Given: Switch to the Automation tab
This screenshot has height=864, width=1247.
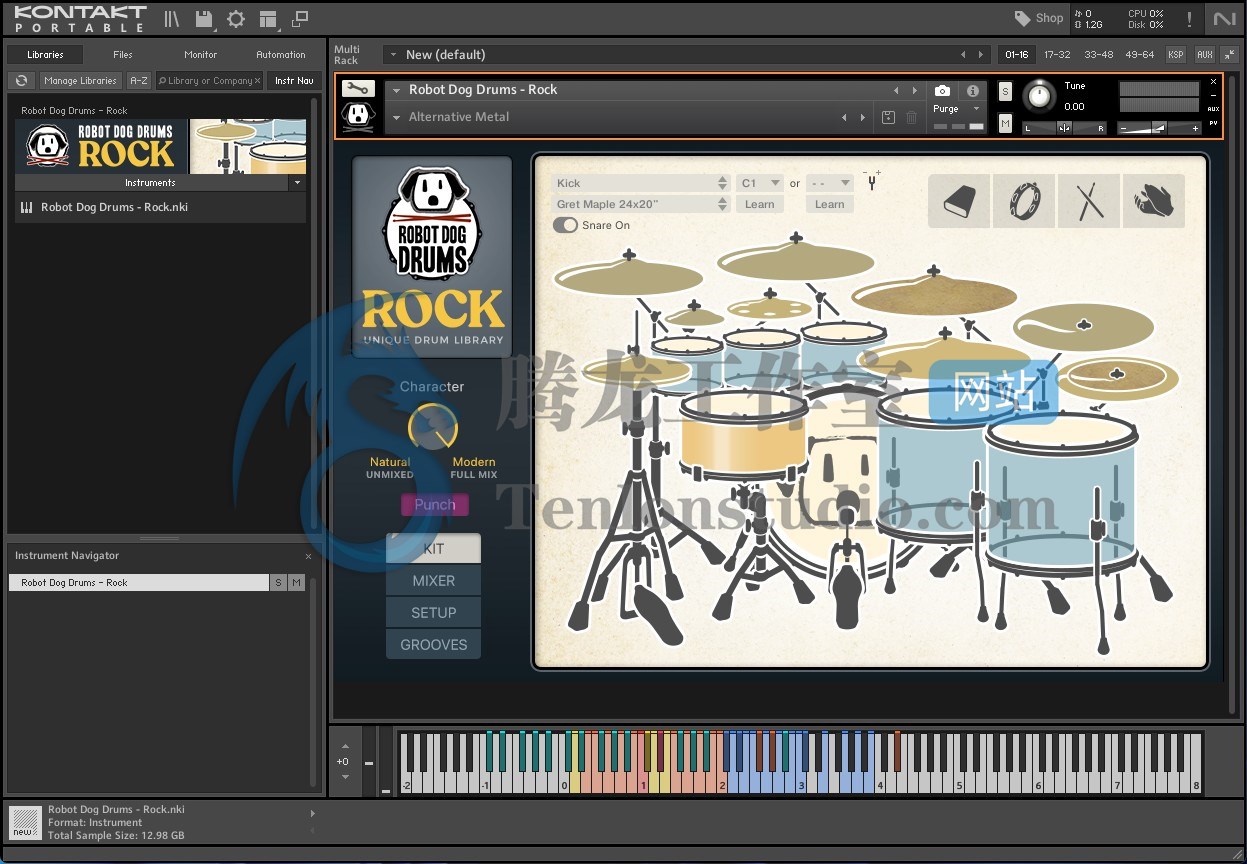Looking at the screenshot, I should (281, 54).
